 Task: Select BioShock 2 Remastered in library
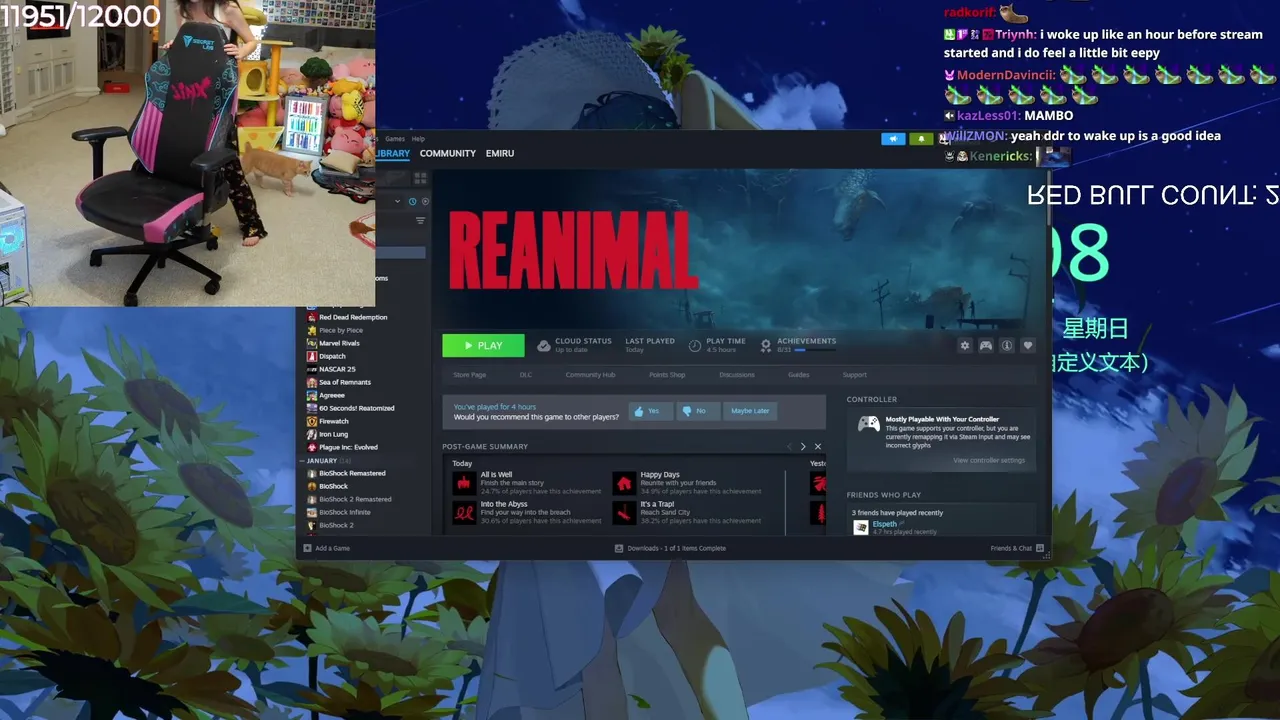[x=349, y=499]
